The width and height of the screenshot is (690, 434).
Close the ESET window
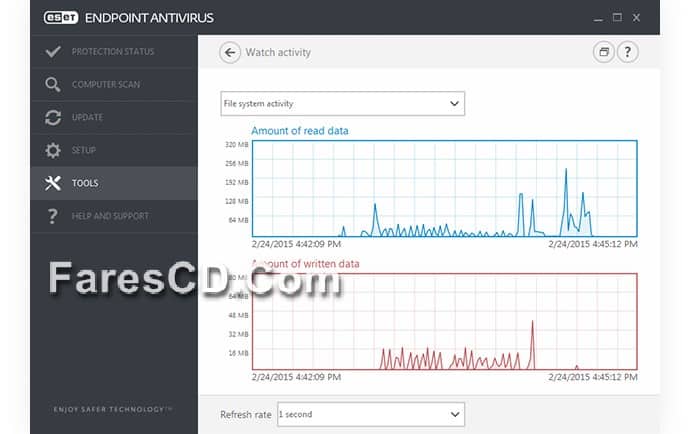[x=636, y=18]
